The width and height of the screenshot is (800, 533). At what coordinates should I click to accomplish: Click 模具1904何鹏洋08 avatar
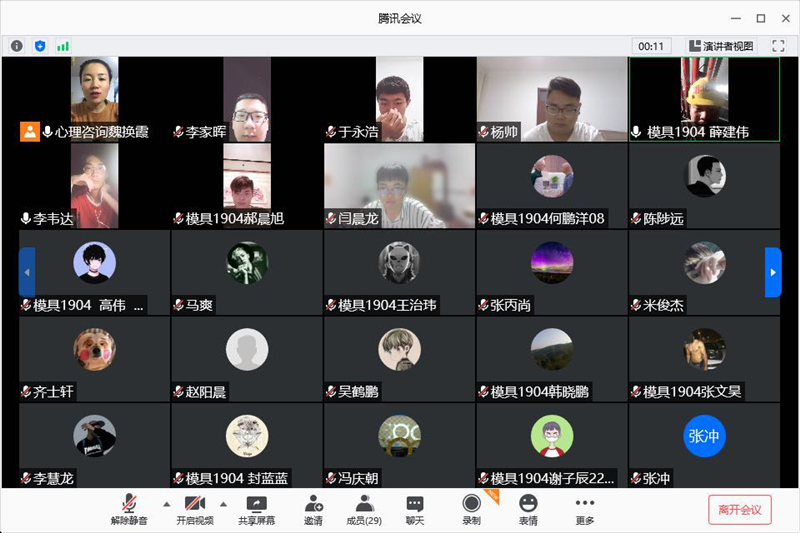pyautogui.click(x=552, y=176)
